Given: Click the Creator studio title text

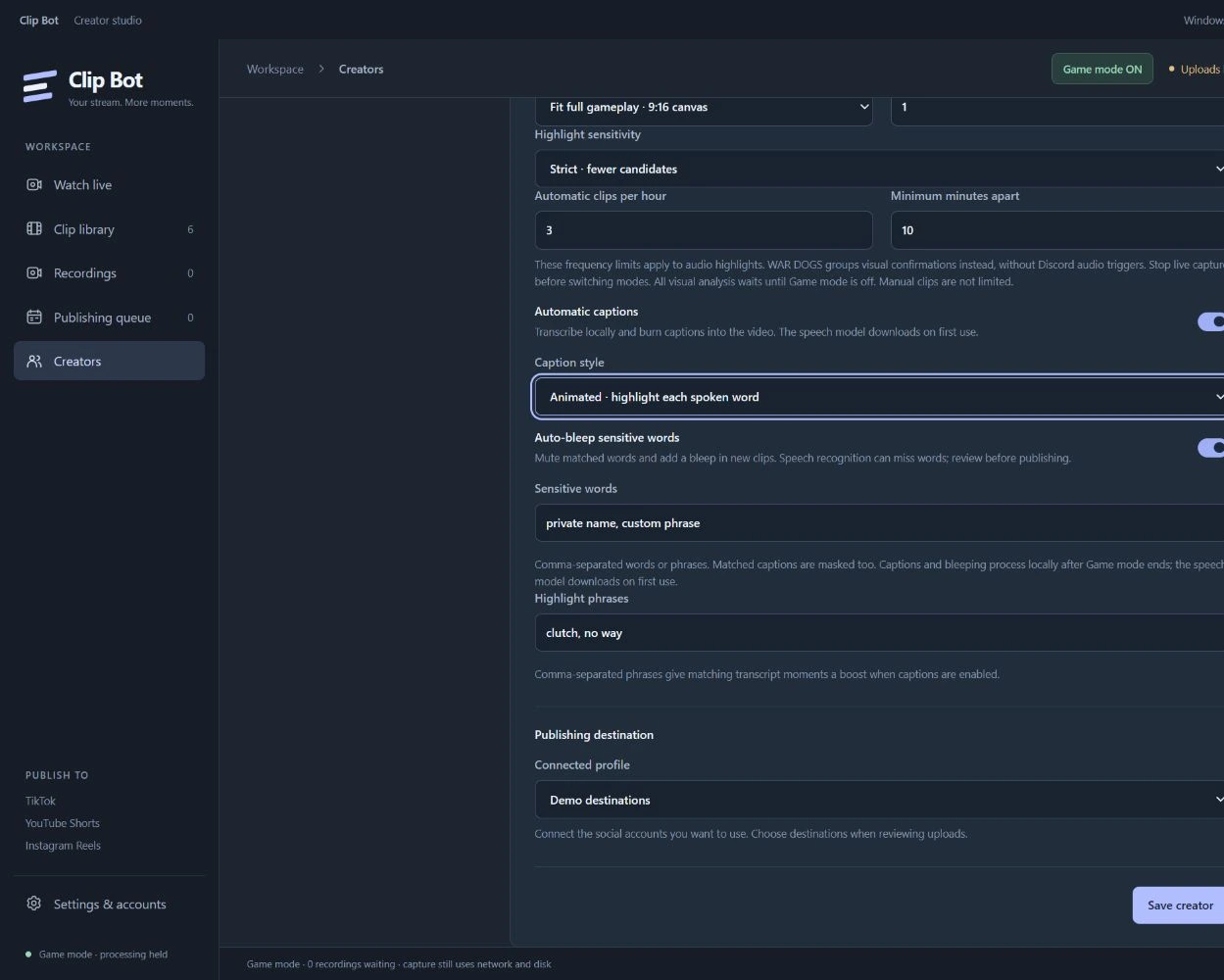Looking at the screenshot, I should pos(108,20).
